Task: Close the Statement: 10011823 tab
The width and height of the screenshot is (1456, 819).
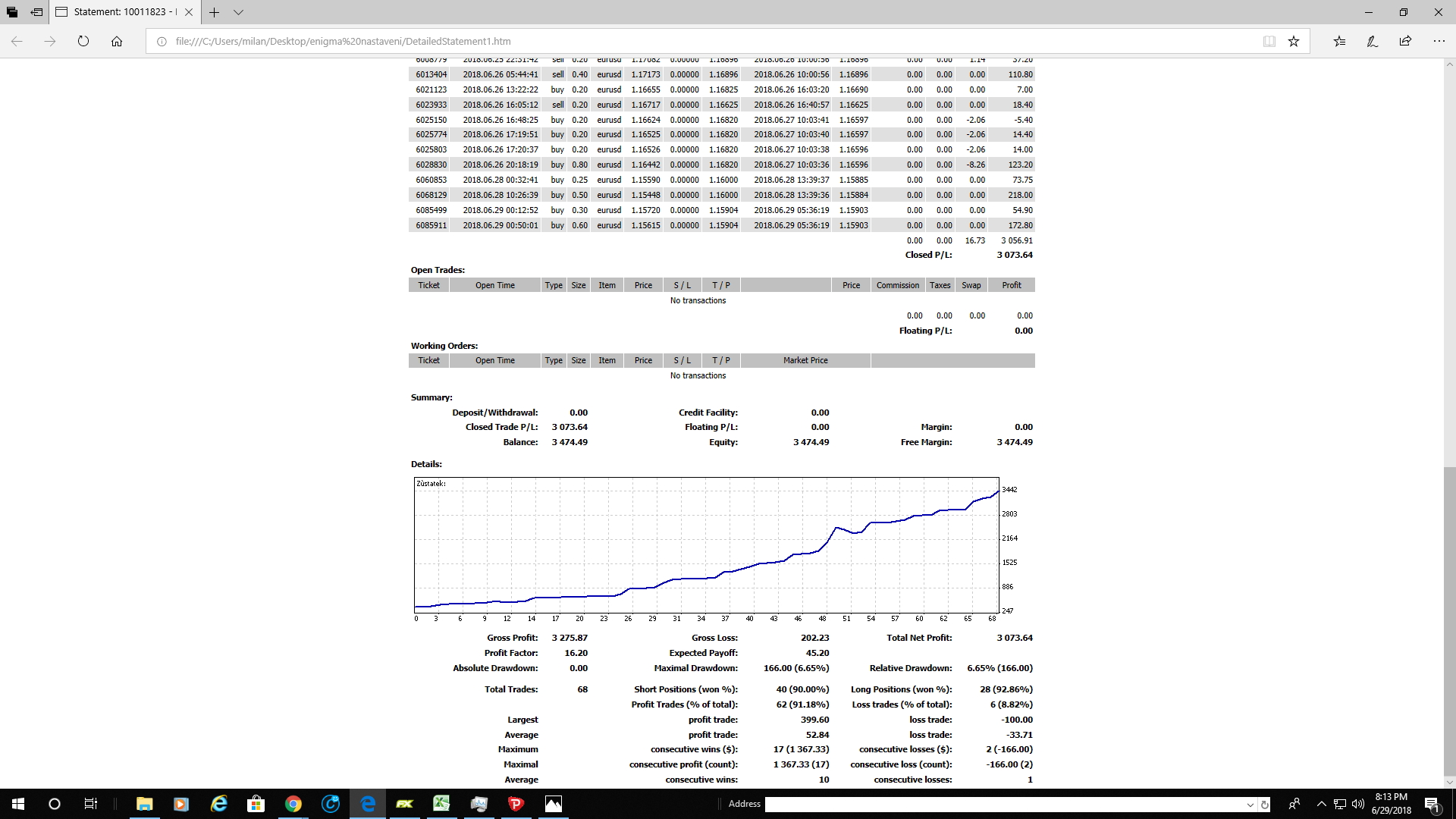Action: coord(189,12)
